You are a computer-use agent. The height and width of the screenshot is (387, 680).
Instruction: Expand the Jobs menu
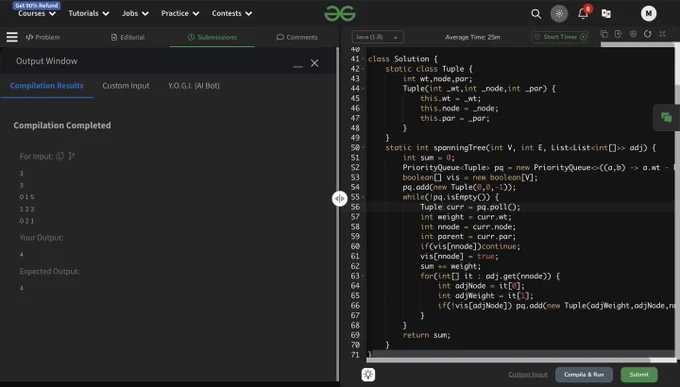coord(135,13)
